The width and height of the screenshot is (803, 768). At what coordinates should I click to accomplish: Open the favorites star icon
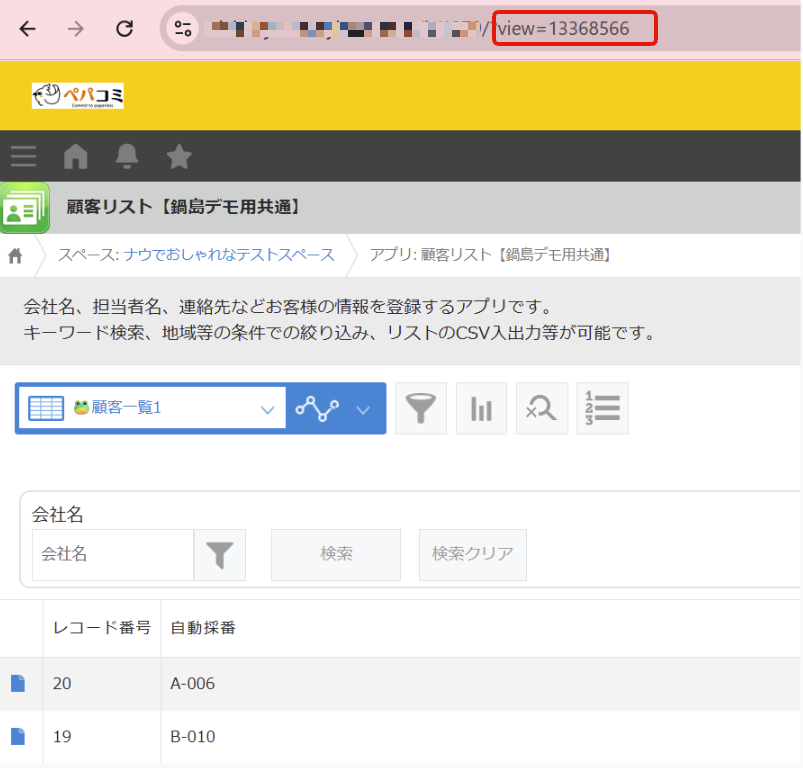pyautogui.click(x=179, y=156)
